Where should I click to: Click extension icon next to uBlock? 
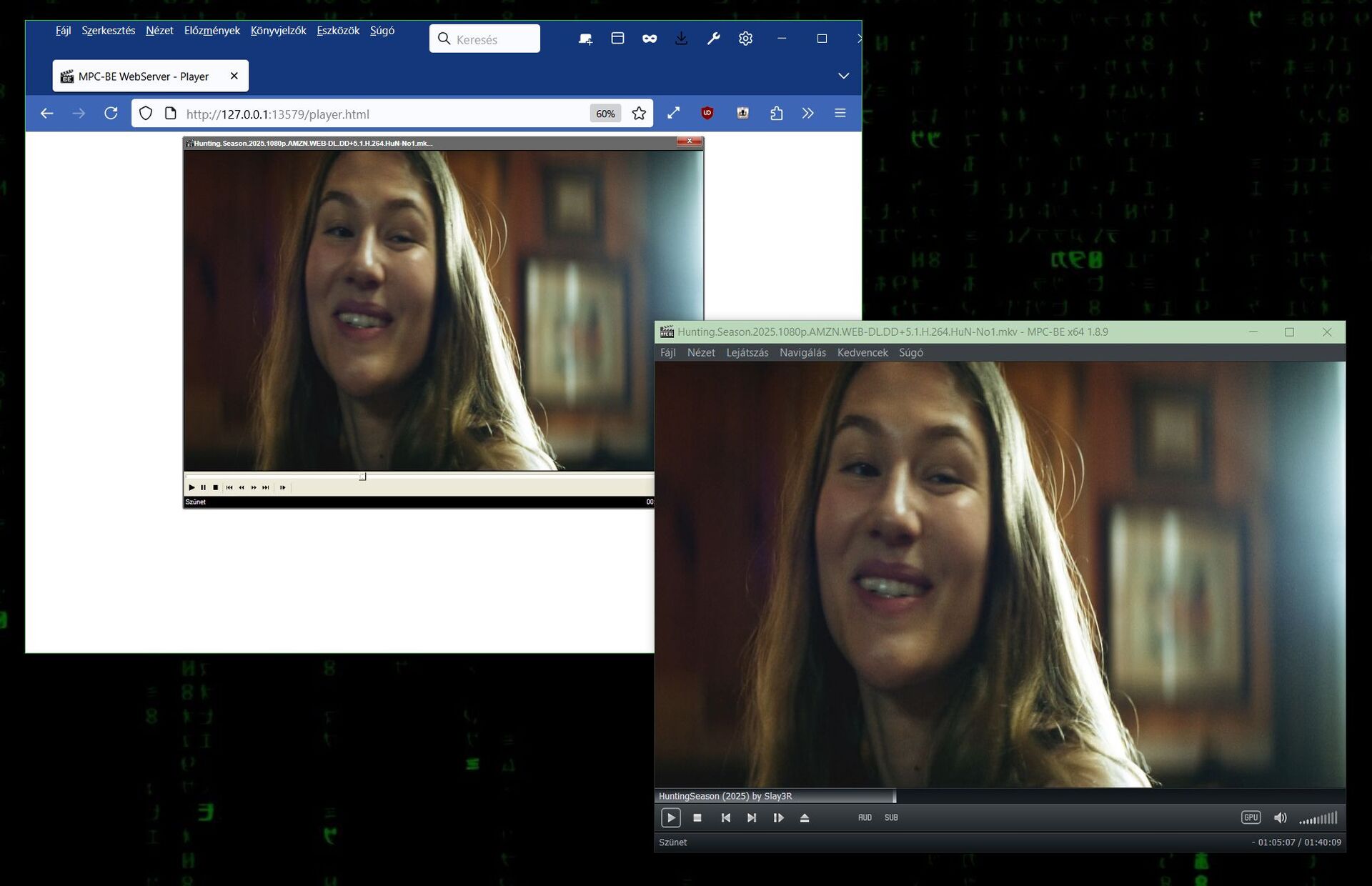tap(742, 114)
